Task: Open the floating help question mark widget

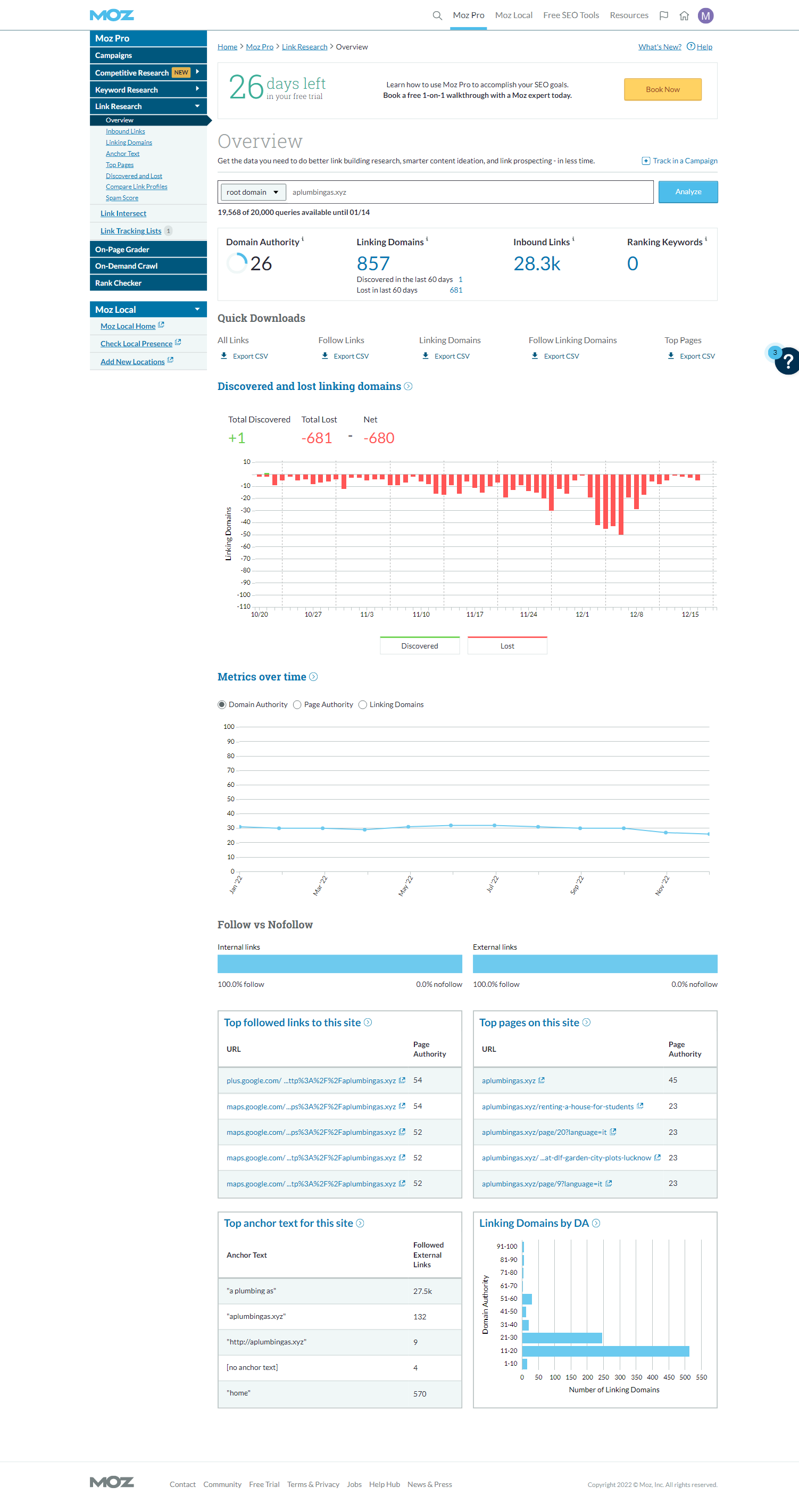Action: (x=787, y=361)
